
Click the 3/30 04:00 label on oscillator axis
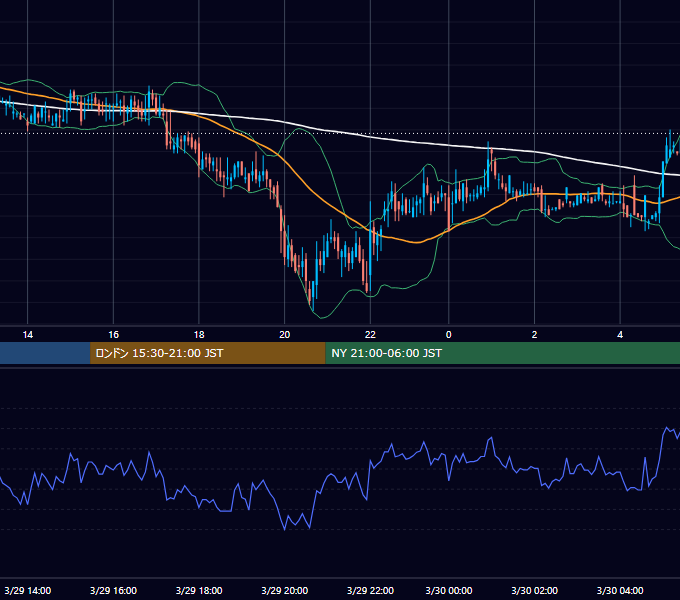click(x=620, y=590)
